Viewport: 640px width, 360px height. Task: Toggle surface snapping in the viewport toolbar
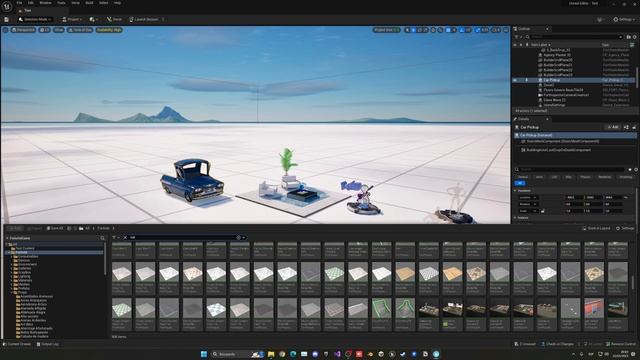pyautogui.click(x=440, y=30)
